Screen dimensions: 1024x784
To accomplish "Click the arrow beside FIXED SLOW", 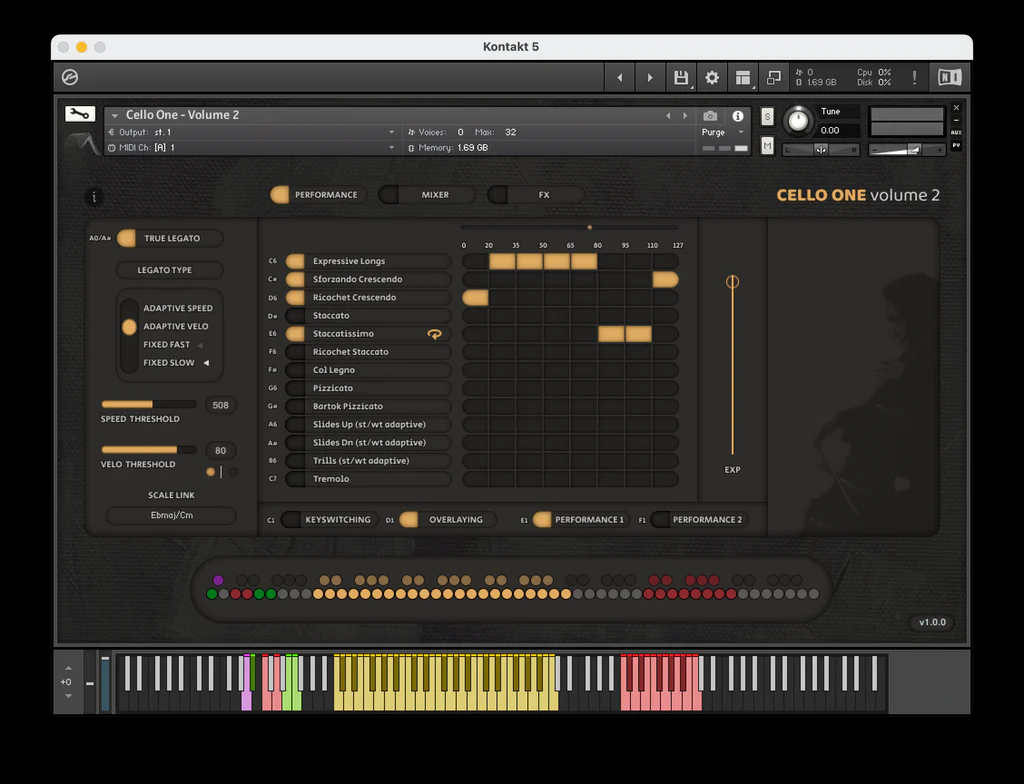I will pyautogui.click(x=206, y=363).
